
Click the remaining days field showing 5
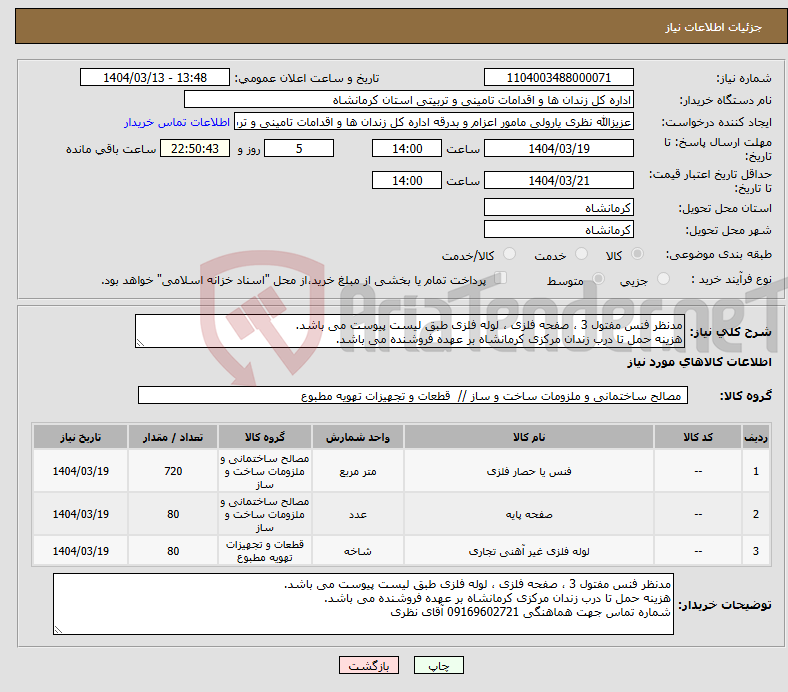(x=299, y=148)
